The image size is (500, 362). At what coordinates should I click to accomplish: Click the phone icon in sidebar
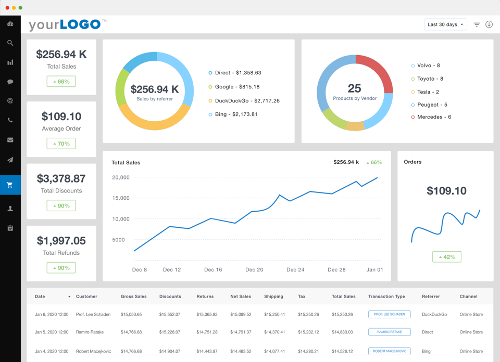coord(10,120)
